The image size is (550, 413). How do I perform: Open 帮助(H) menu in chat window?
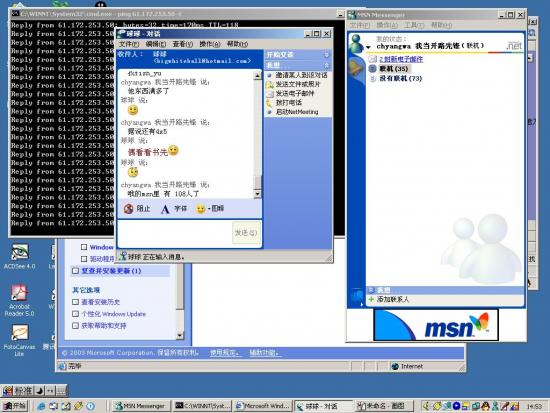click(x=237, y=44)
